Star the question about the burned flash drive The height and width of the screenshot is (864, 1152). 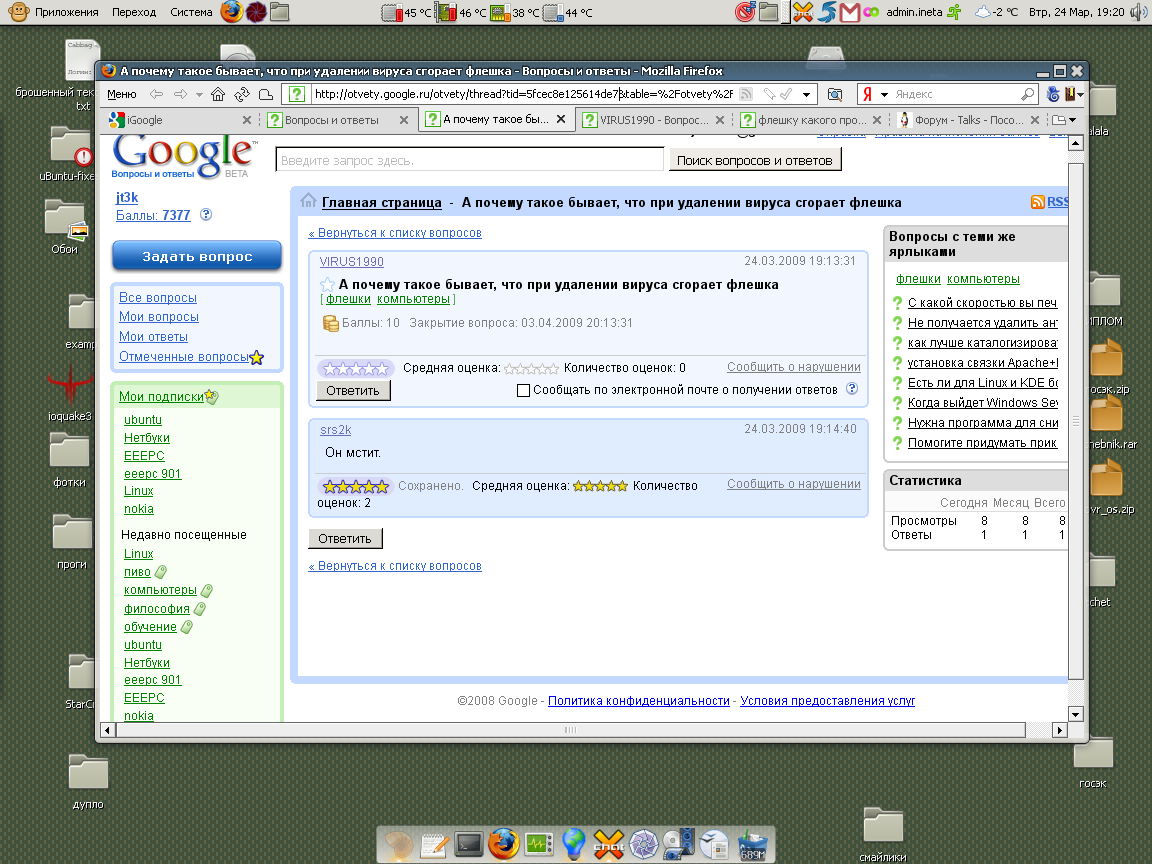[x=327, y=285]
